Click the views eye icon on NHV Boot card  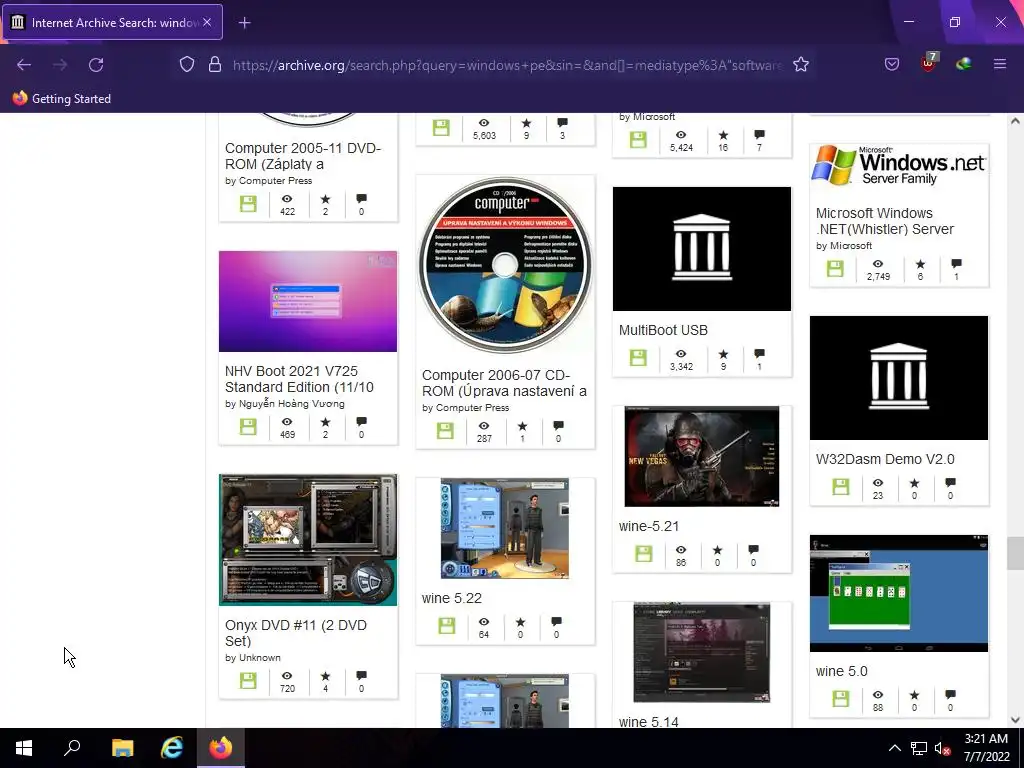pyautogui.click(x=287, y=422)
